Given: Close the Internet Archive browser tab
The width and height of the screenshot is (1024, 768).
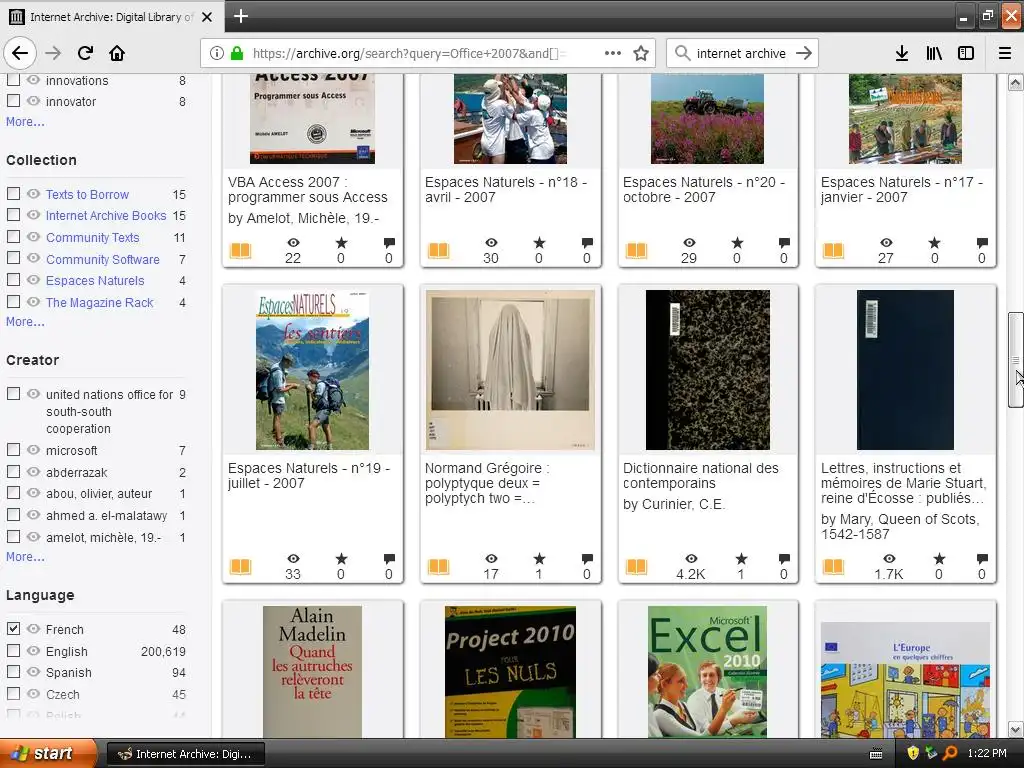Looking at the screenshot, I should click(x=207, y=17).
